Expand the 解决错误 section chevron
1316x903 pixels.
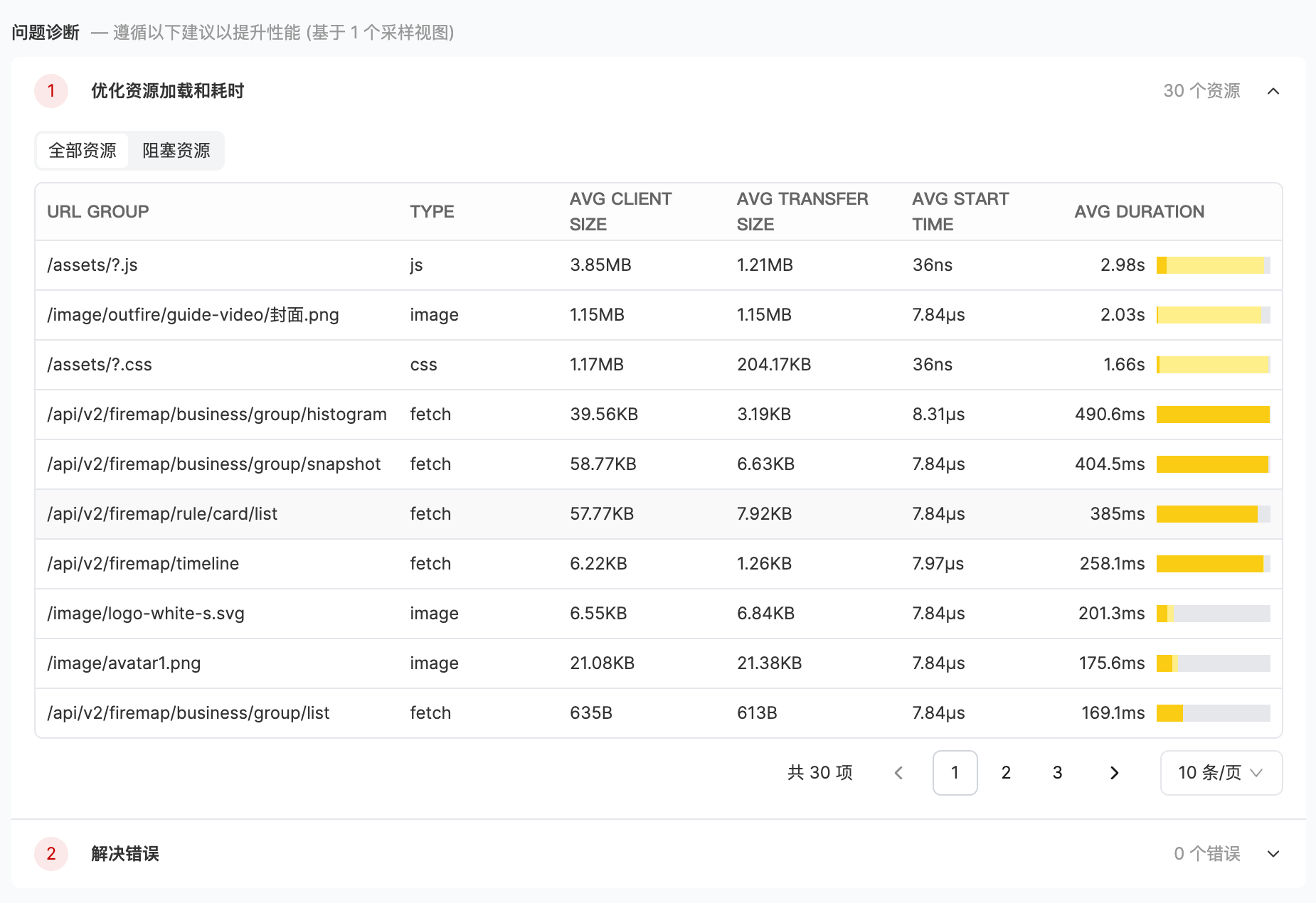pyautogui.click(x=1273, y=854)
